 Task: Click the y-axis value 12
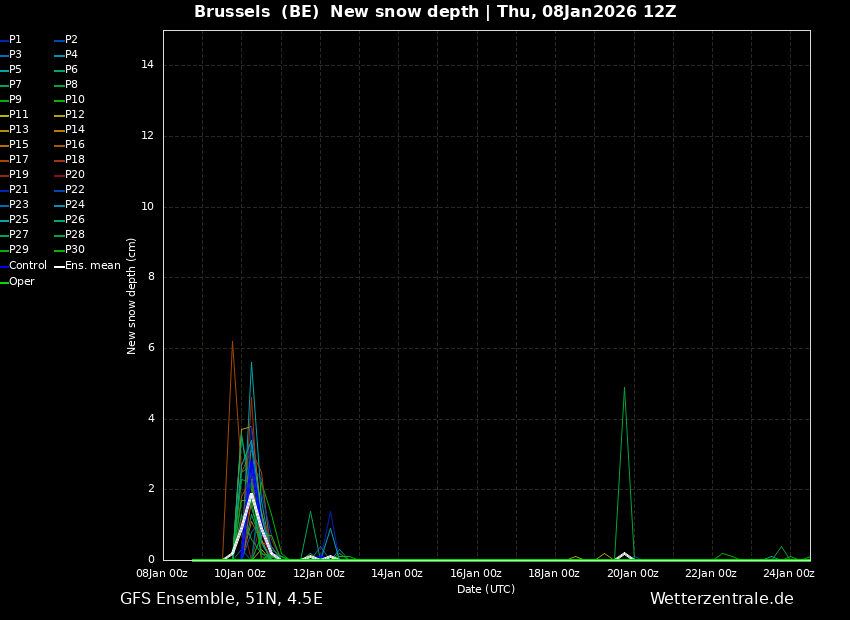point(147,136)
